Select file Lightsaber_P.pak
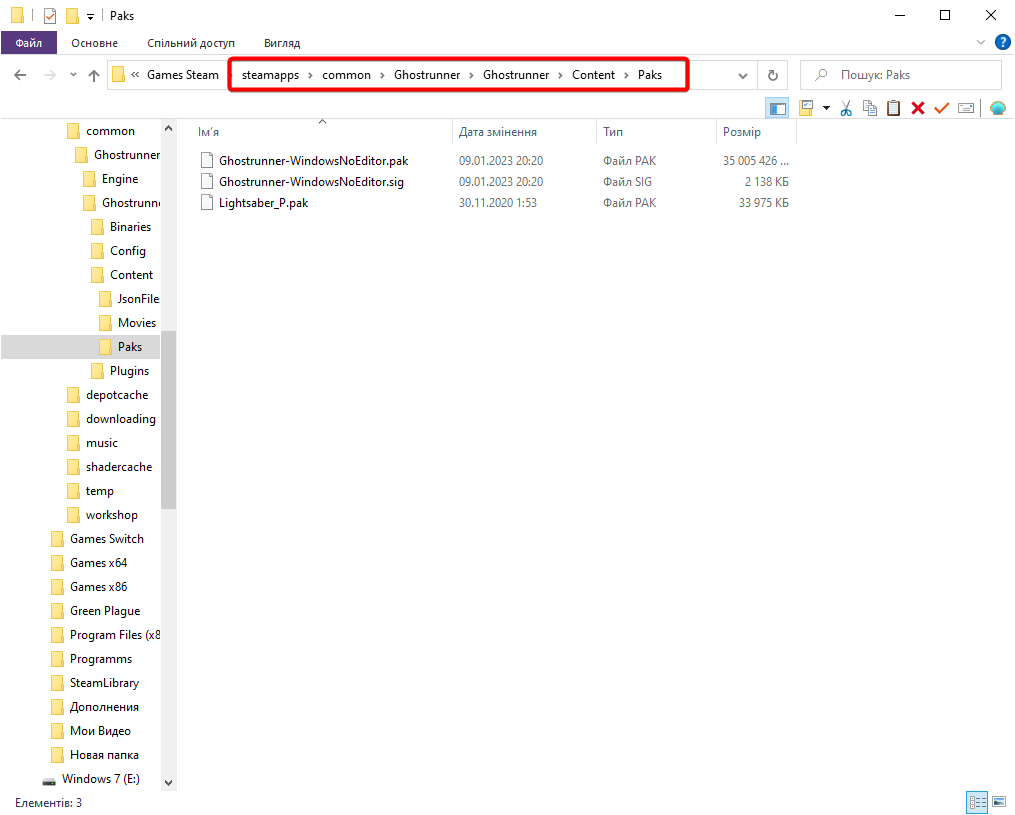This screenshot has height=815, width=1015. point(263,203)
